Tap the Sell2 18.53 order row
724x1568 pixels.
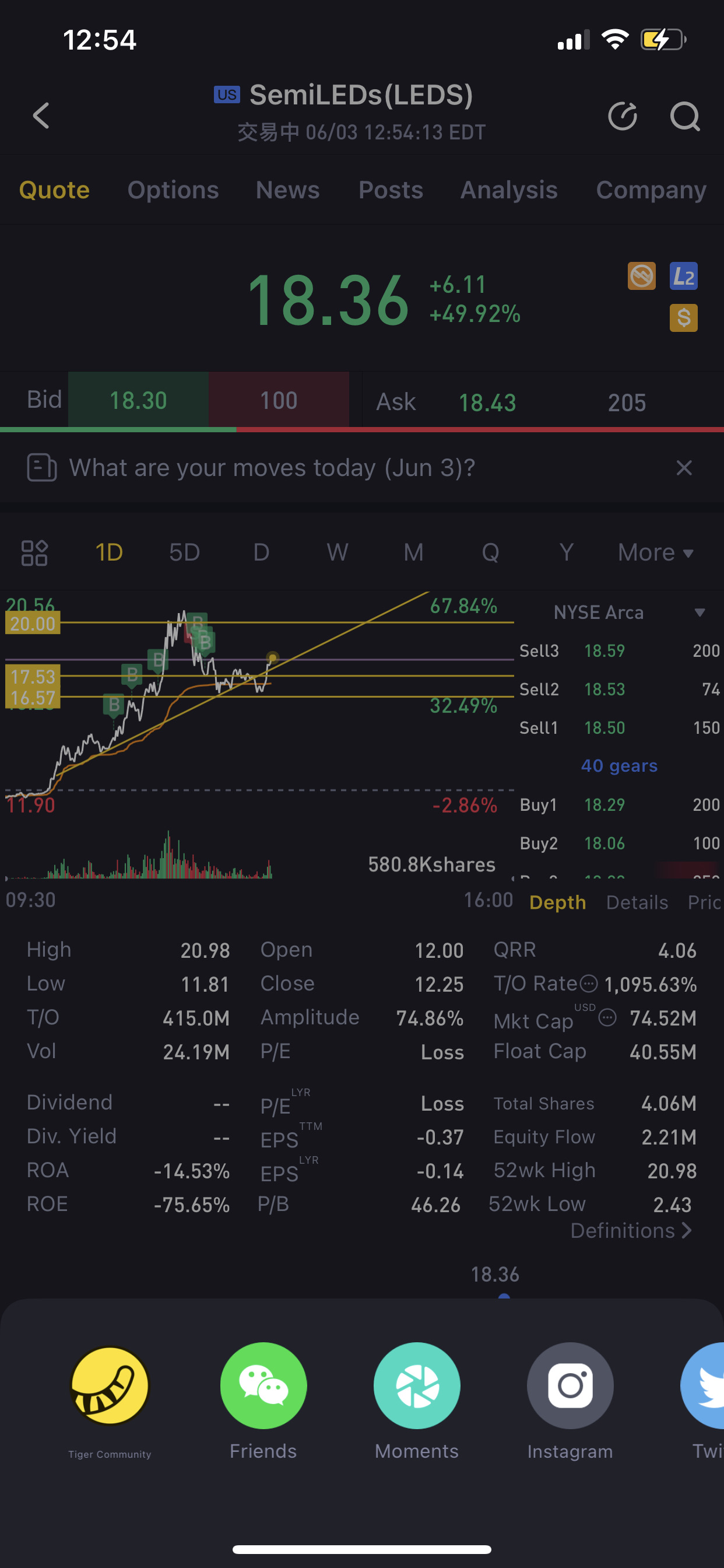pos(619,689)
